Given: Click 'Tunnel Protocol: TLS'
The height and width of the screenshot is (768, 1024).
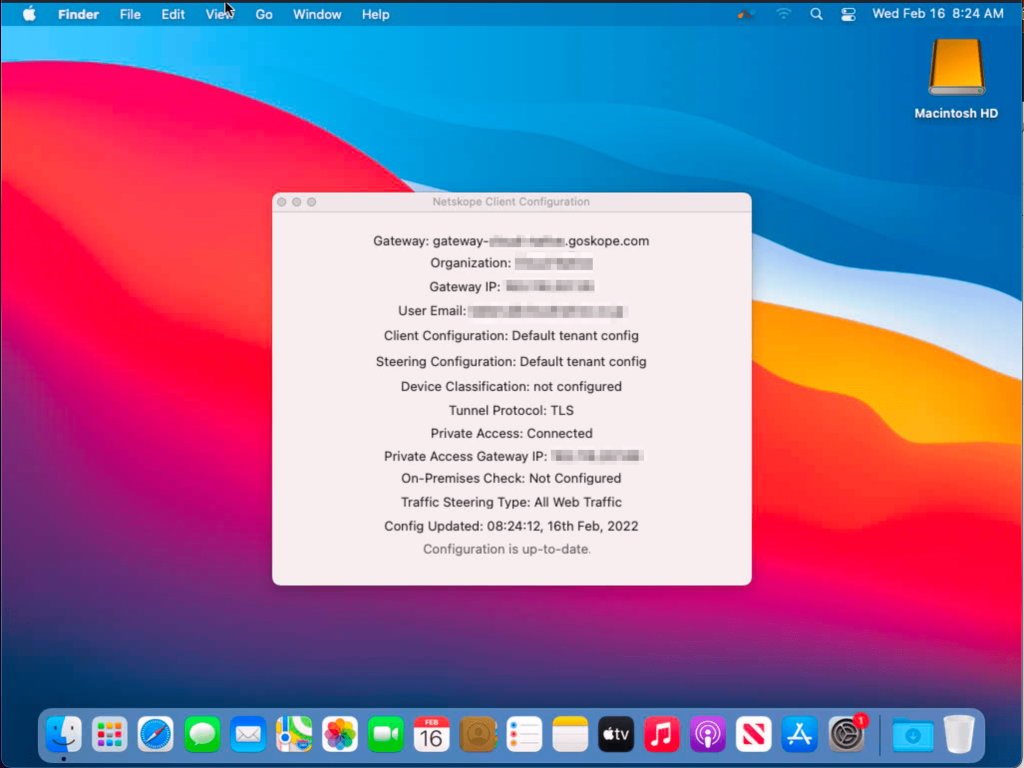Looking at the screenshot, I should 511,411.
